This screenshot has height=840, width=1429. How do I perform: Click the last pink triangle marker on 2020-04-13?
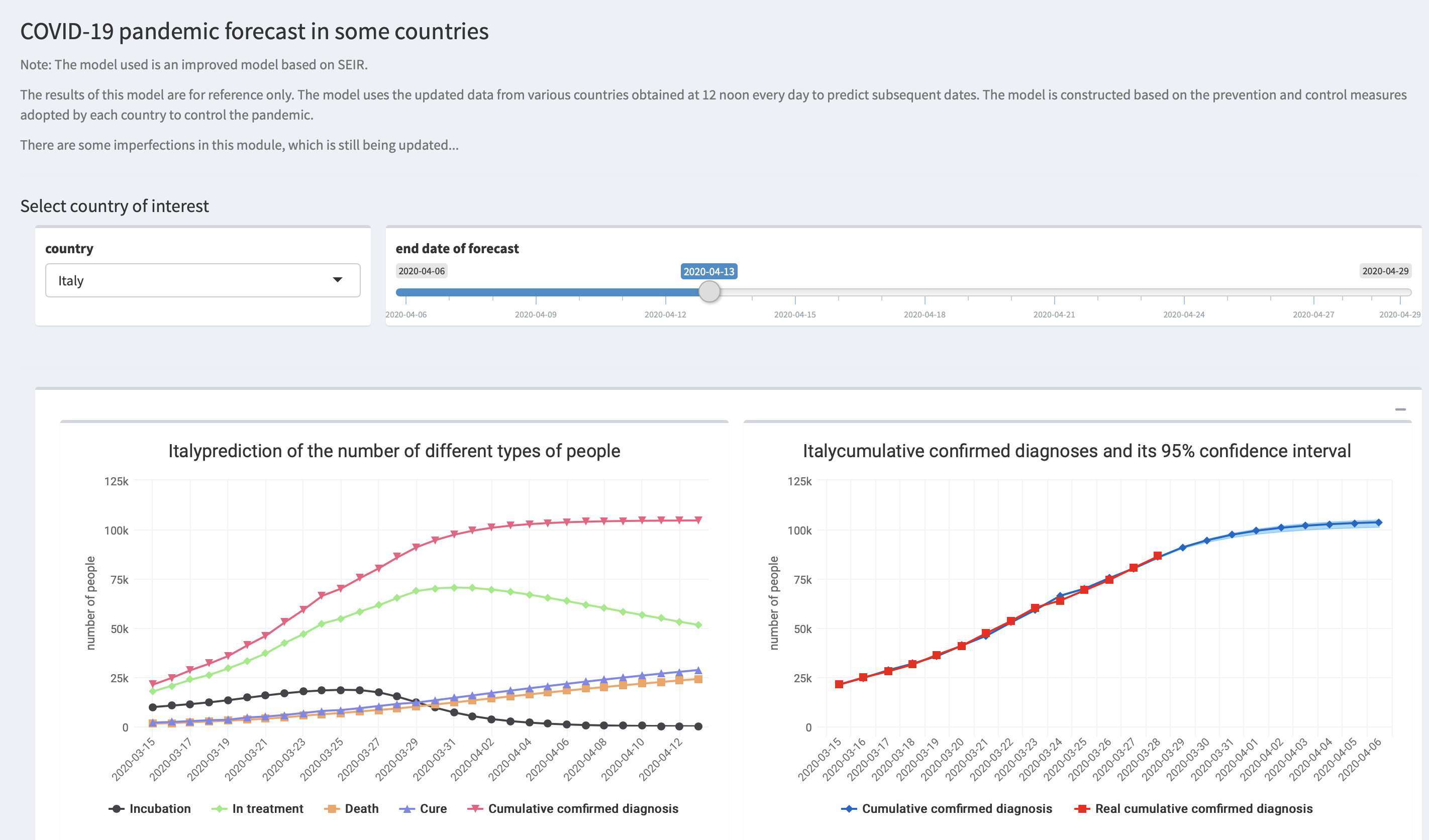pyautogui.click(x=698, y=520)
